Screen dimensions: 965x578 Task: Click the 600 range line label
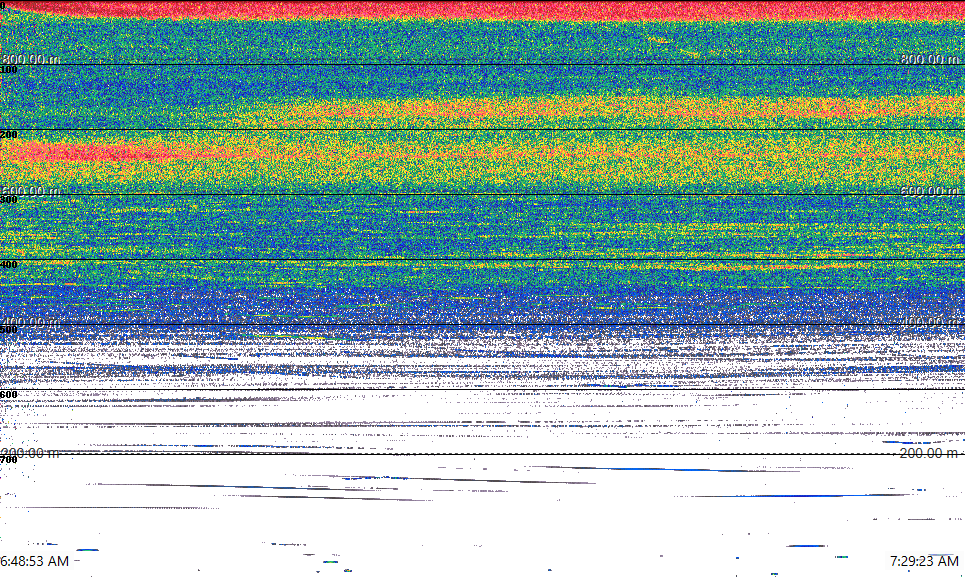(9, 395)
